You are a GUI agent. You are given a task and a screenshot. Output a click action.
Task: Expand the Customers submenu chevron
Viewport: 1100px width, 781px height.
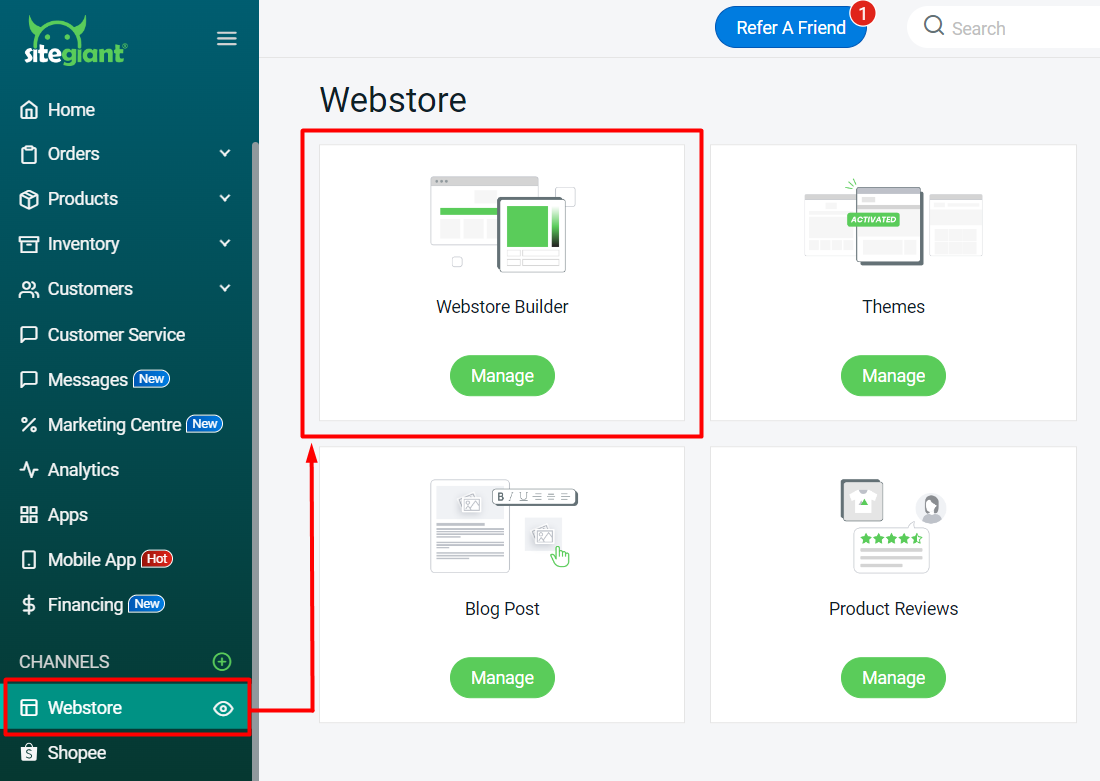(x=225, y=289)
